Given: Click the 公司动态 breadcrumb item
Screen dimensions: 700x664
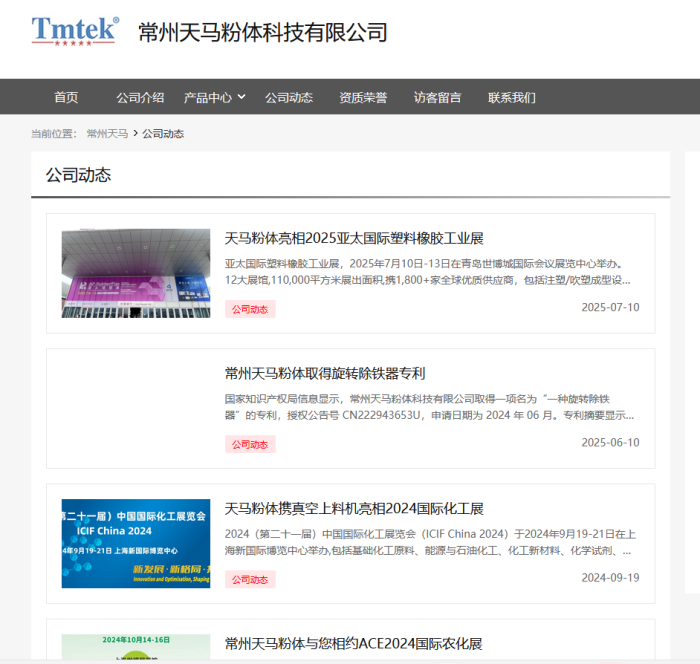Looking at the screenshot, I should (x=163, y=134).
